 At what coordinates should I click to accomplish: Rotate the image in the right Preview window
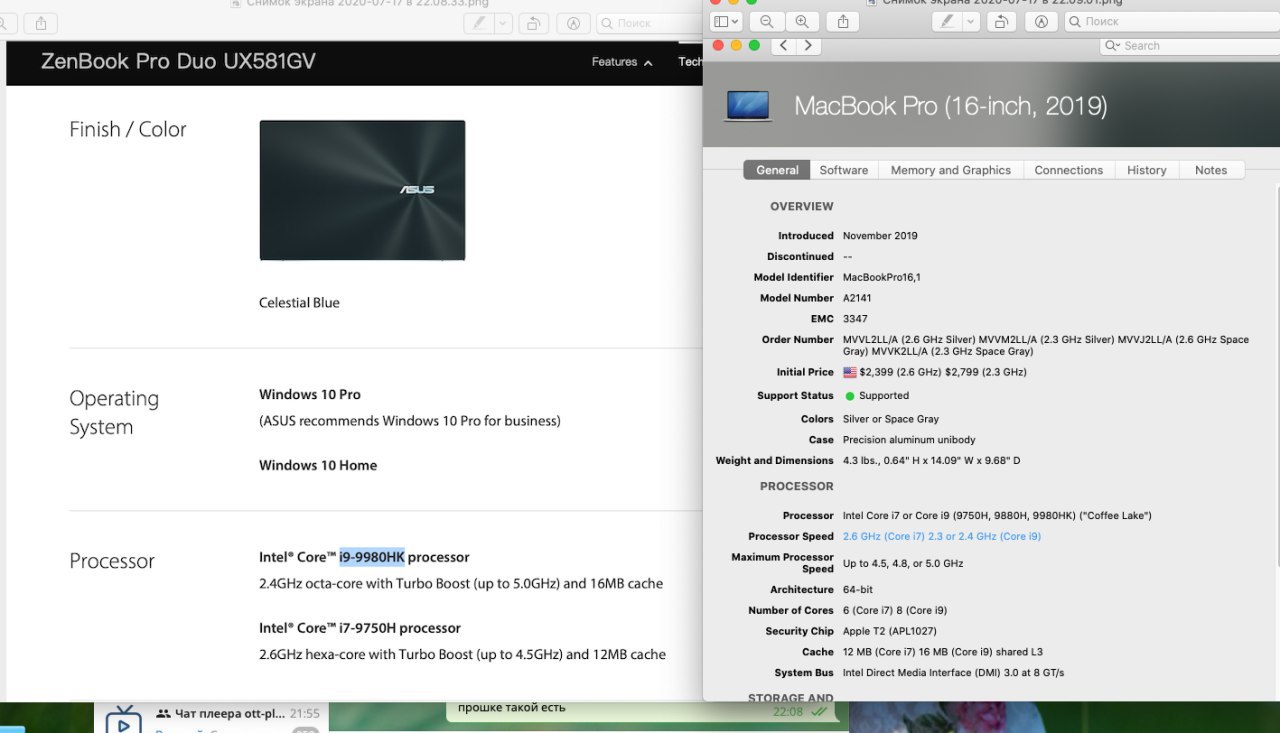[1003, 21]
